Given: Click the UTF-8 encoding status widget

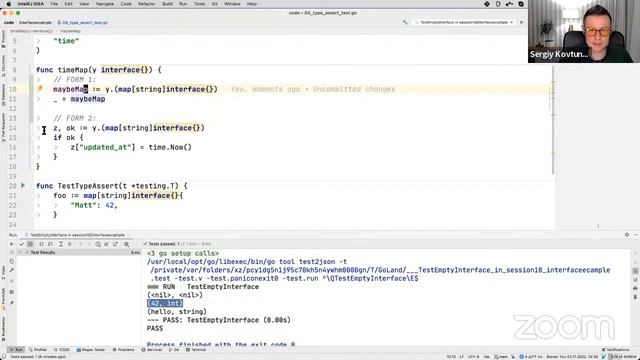Looking at the screenshot, I should tap(473, 357).
